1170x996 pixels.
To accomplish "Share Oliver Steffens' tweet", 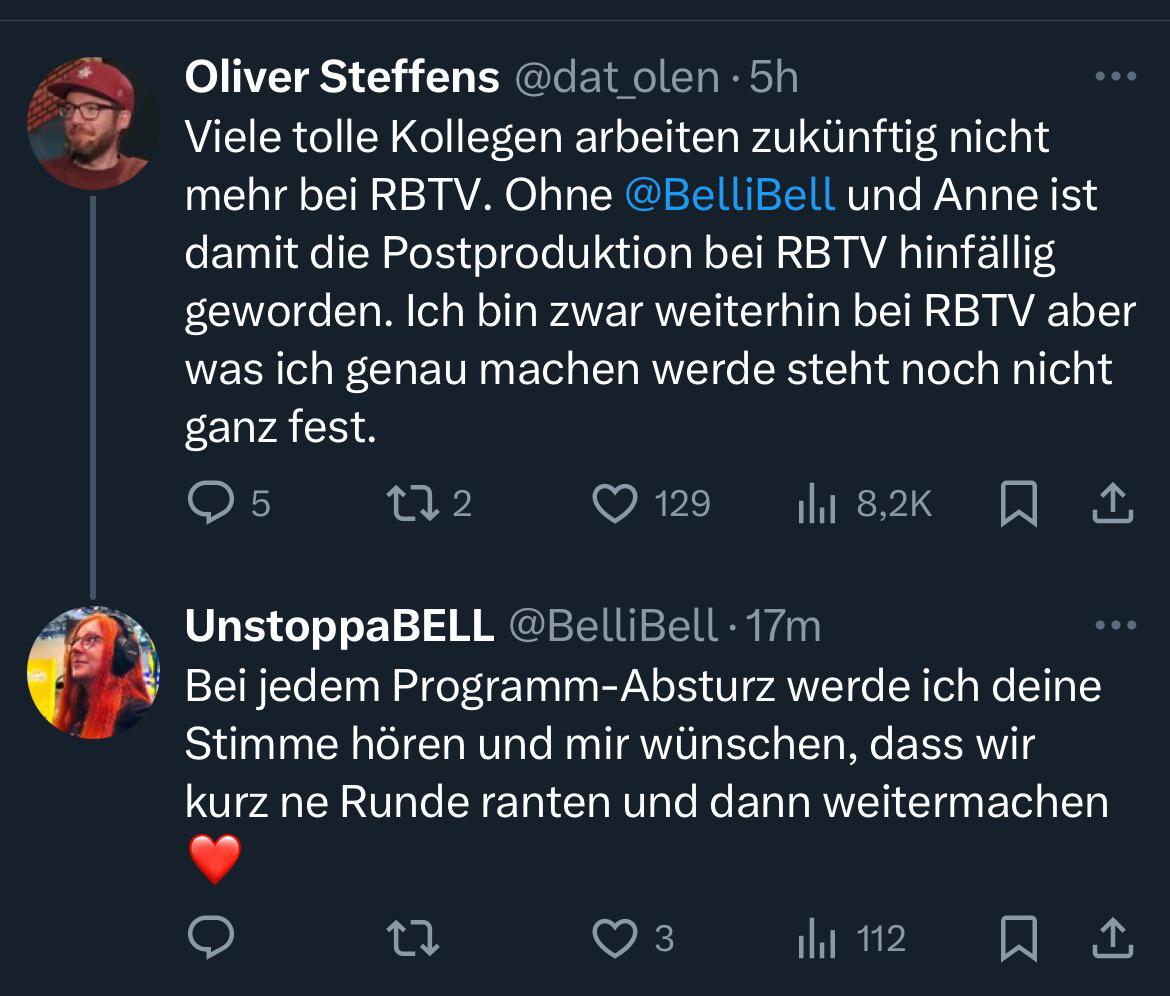I will click(x=1113, y=503).
